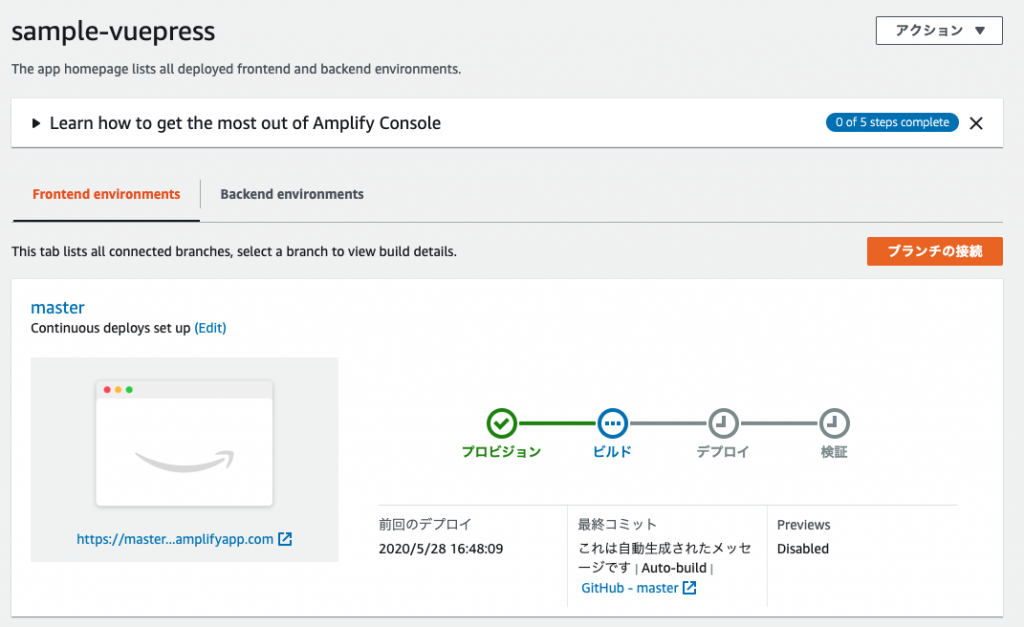Click the 0 of 5 steps complete badge
Screen dimensions: 1024x627
pyautogui.click(x=891, y=122)
